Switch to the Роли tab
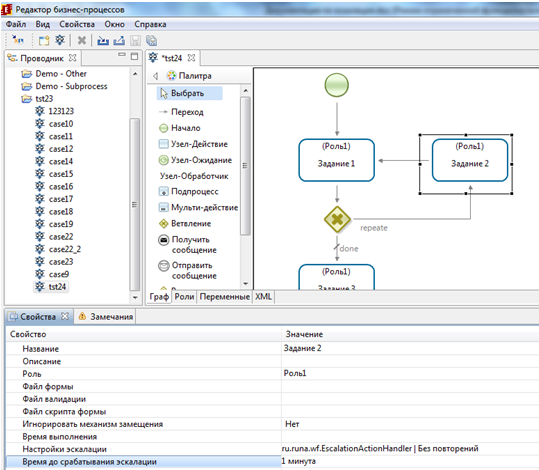This screenshot has height=470, width=539. 184,297
